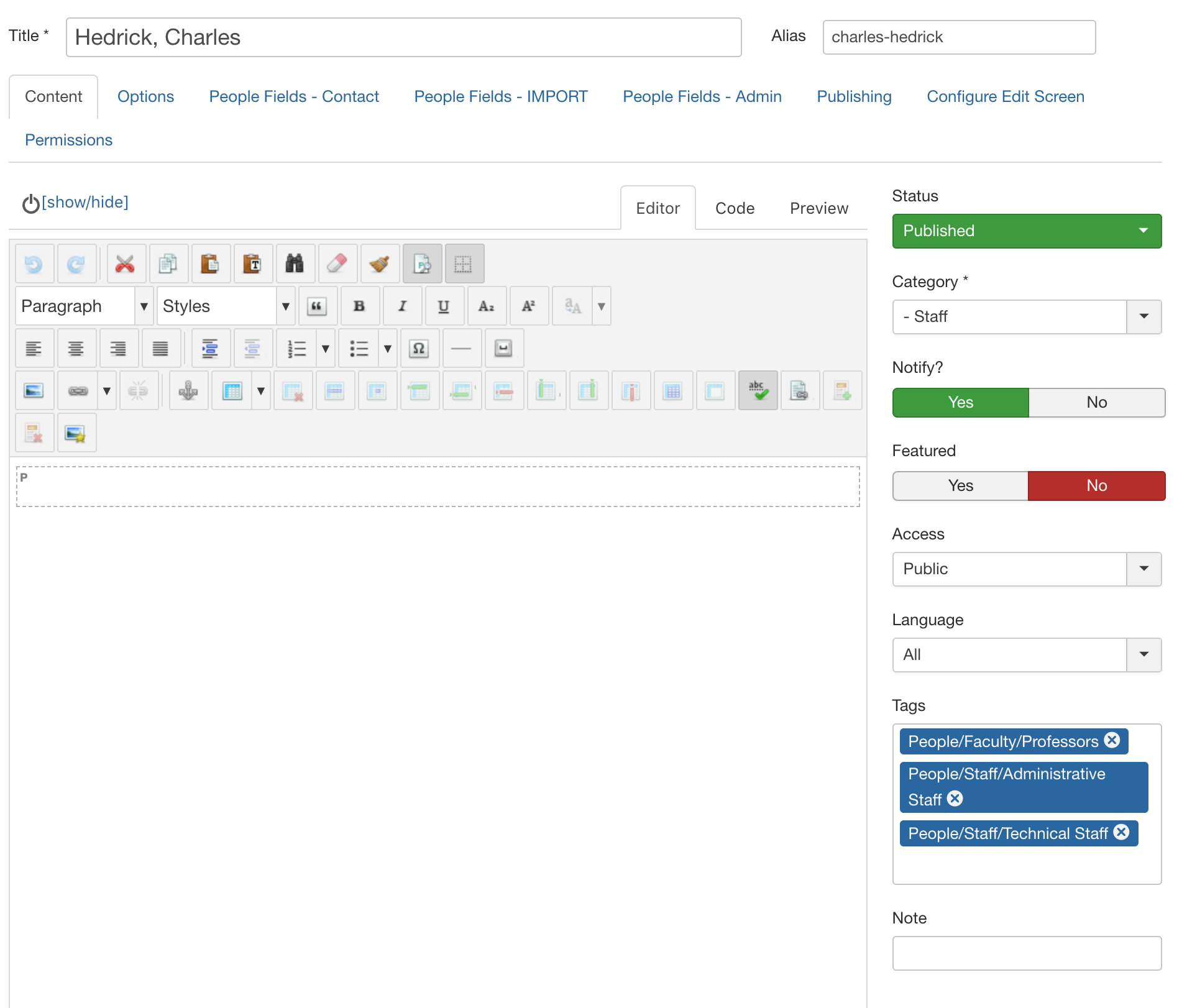This screenshot has width=1187, height=1008.
Task: Toggle editor with show/hide link
Action: coord(85,203)
